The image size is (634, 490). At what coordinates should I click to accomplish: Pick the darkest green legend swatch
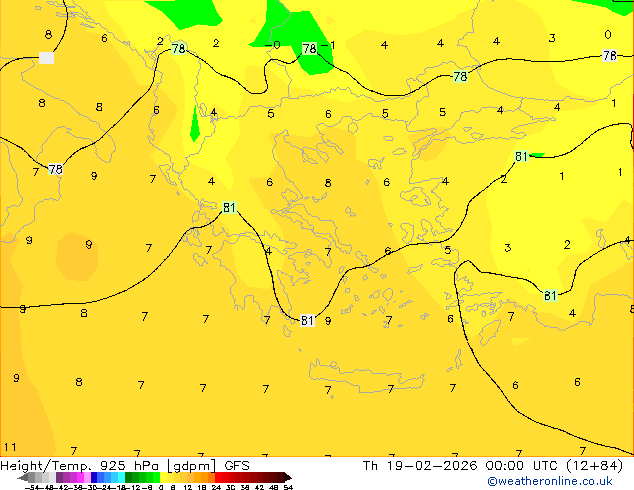(x=129, y=477)
